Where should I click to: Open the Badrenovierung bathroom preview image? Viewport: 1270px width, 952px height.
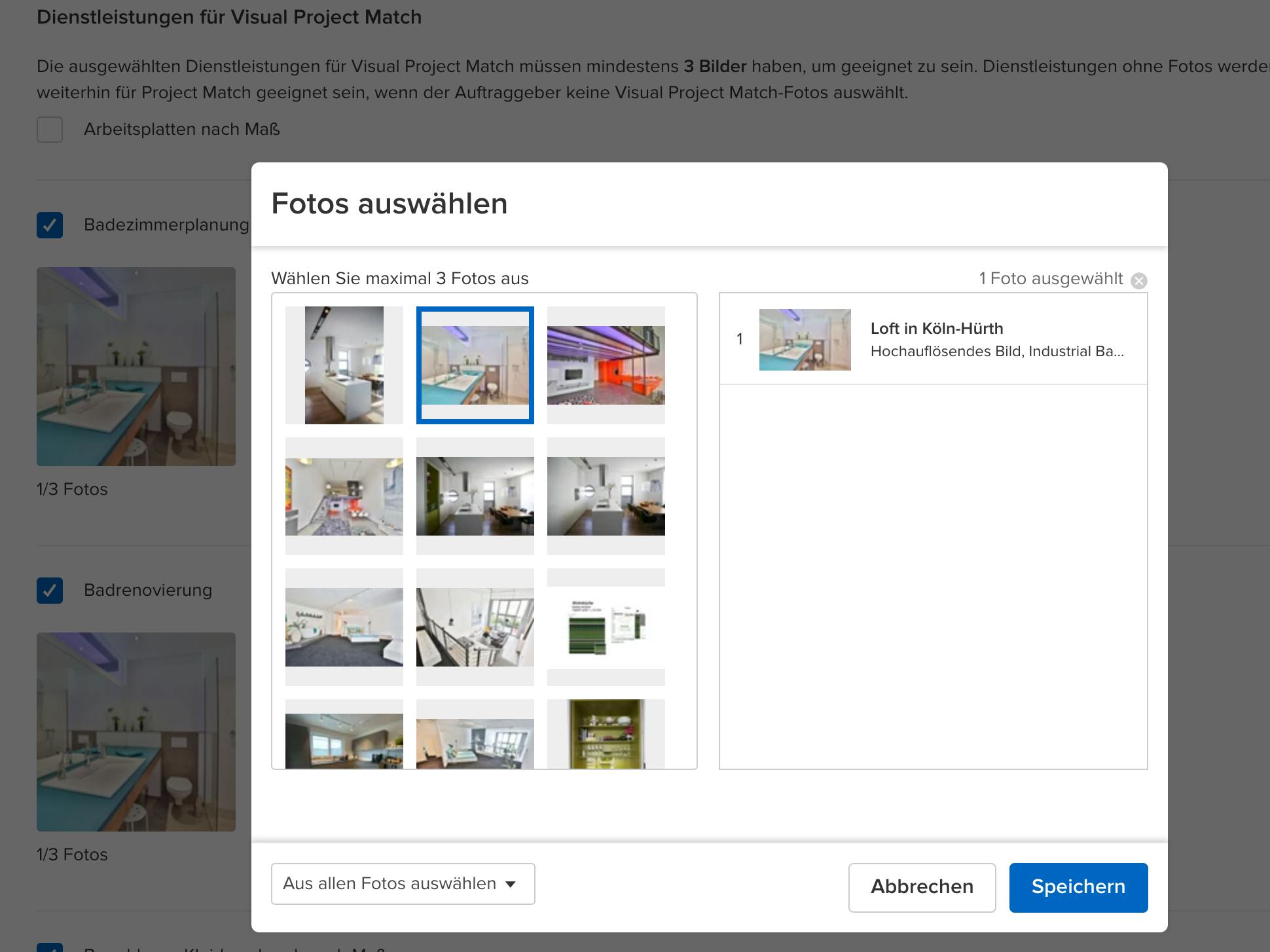(x=136, y=732)
